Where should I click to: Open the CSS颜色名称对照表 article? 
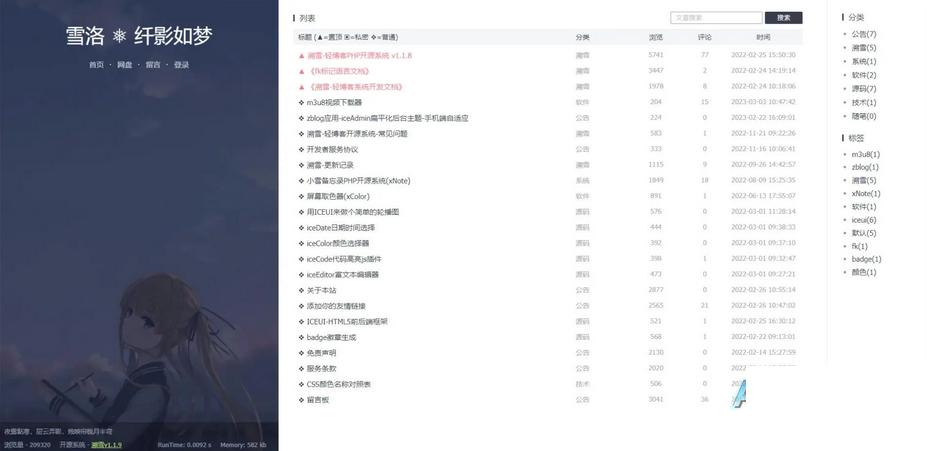point(339,384)
